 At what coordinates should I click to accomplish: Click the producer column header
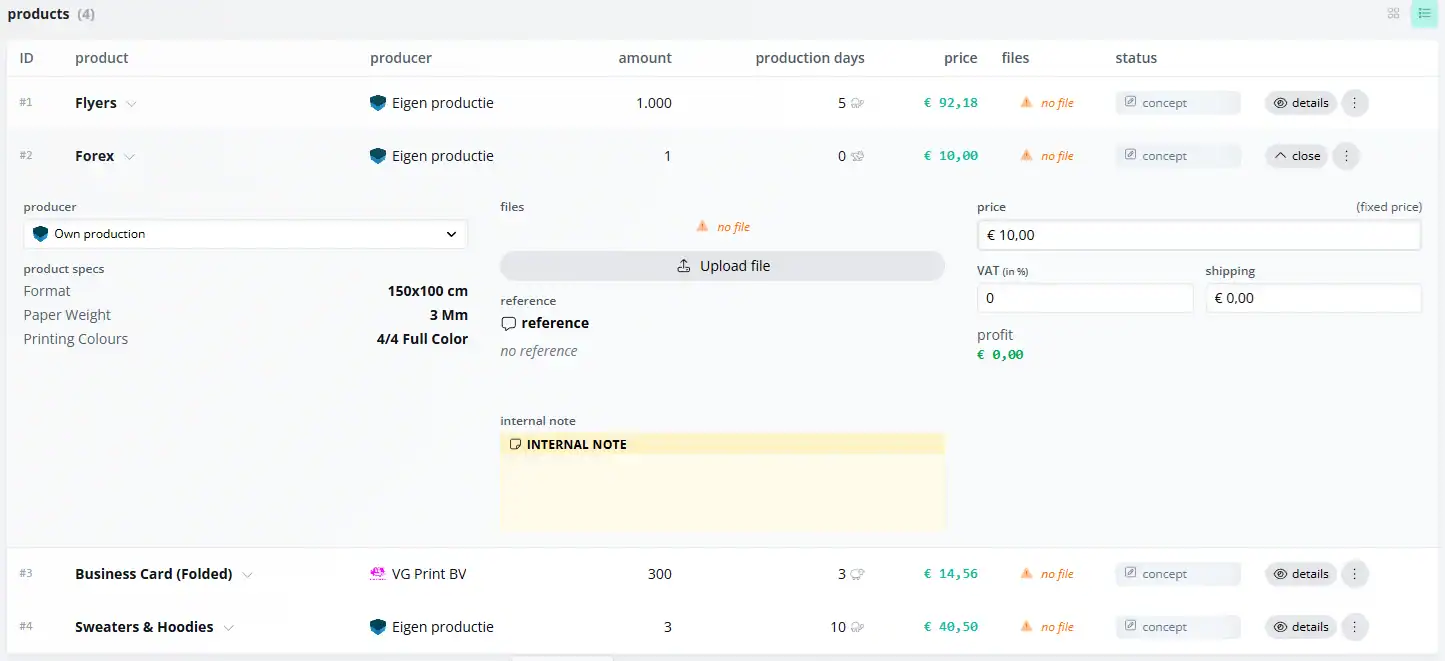tap(401, 58)
